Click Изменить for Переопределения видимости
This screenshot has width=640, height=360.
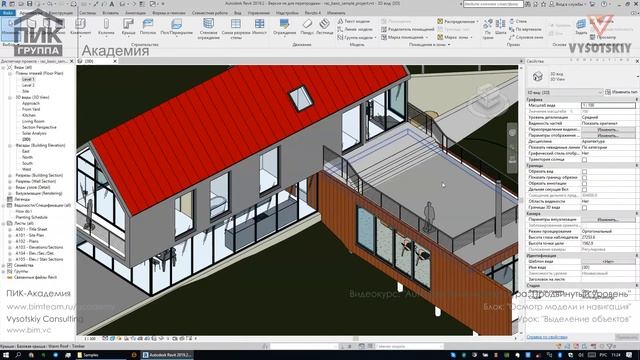608,129
